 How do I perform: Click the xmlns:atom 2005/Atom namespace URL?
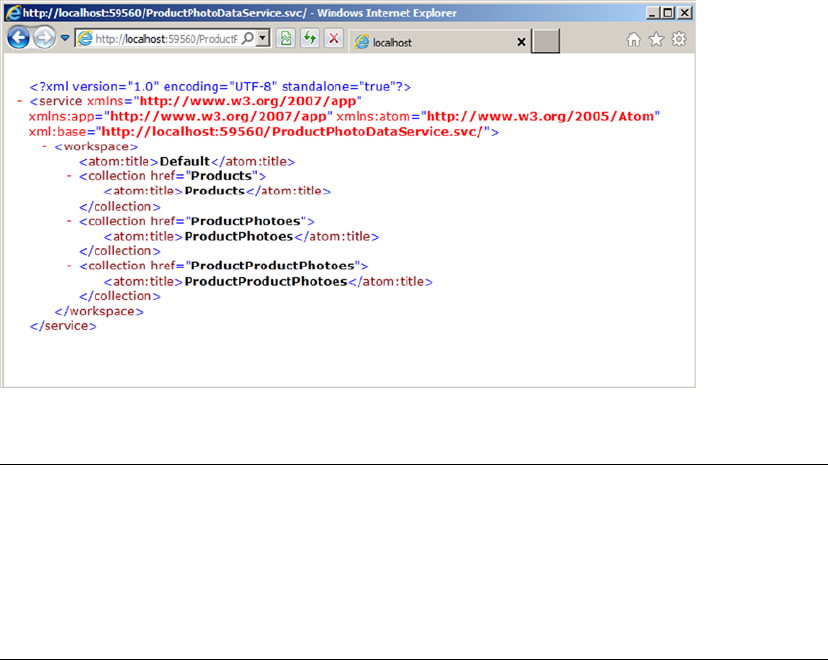point(540,116)
